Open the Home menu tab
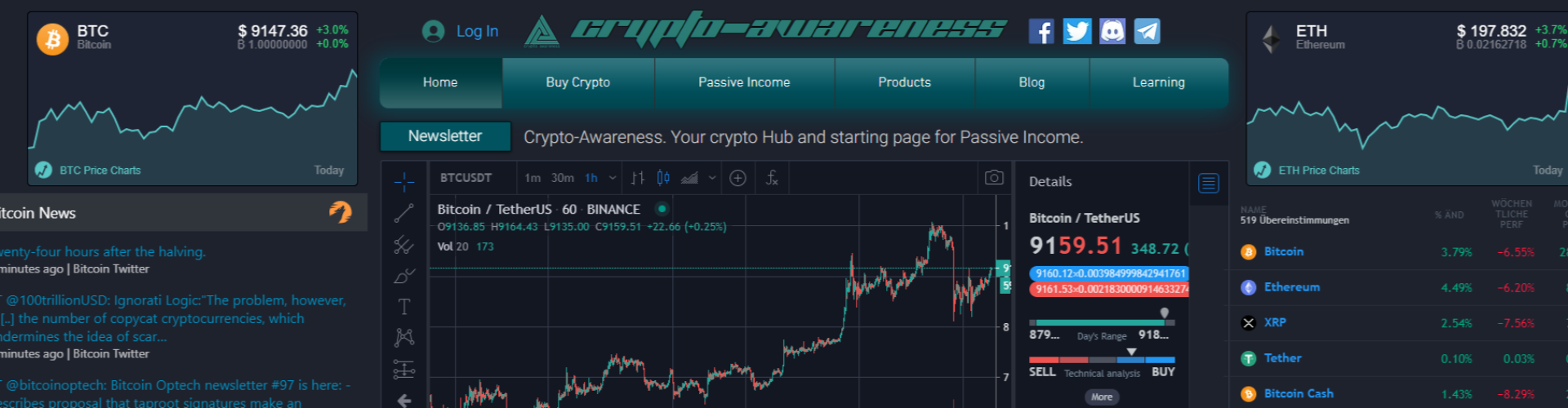1568x408 pixels. [x=441, y=82]
